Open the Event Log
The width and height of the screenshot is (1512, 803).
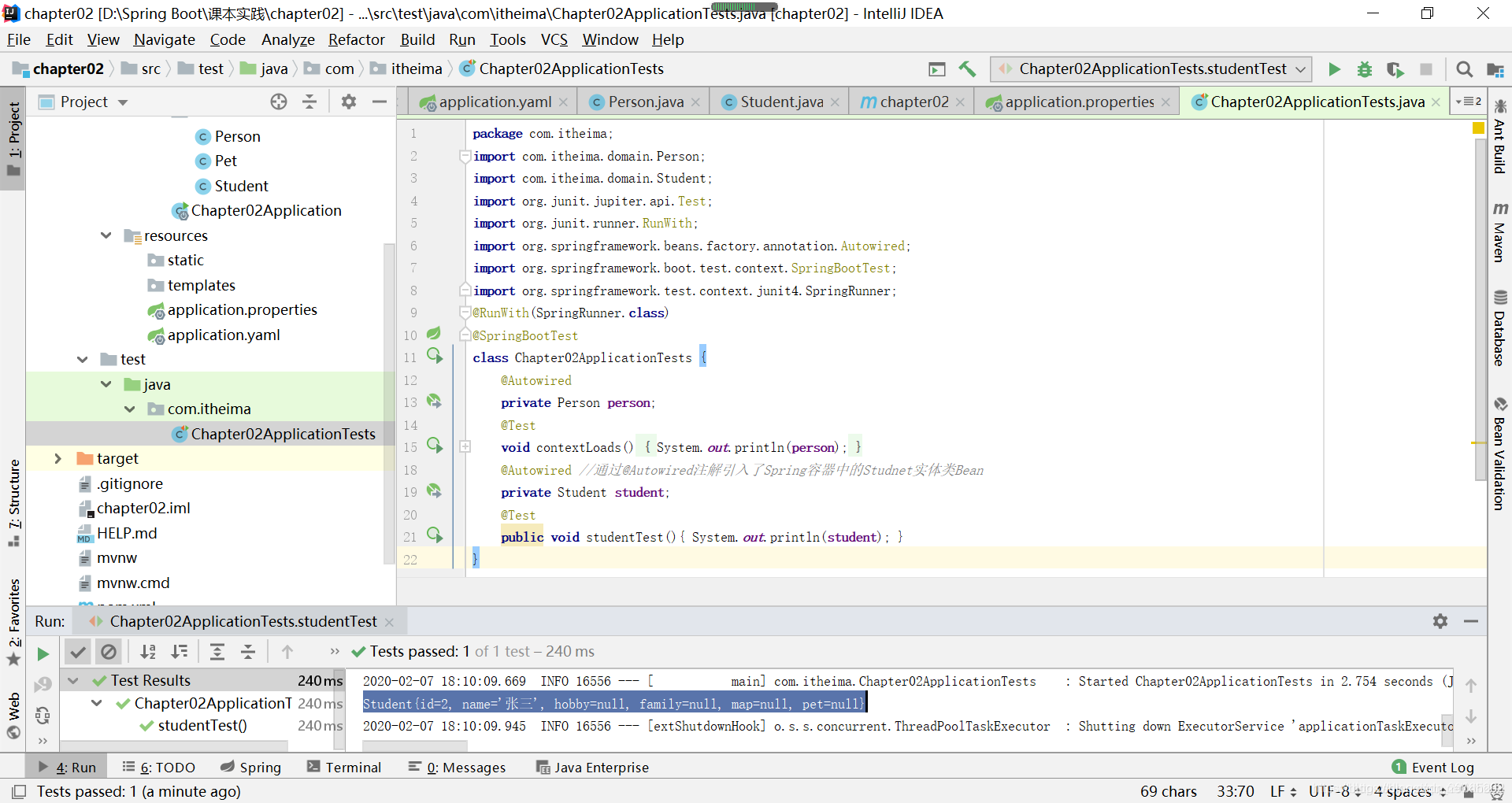[1433, 767]
